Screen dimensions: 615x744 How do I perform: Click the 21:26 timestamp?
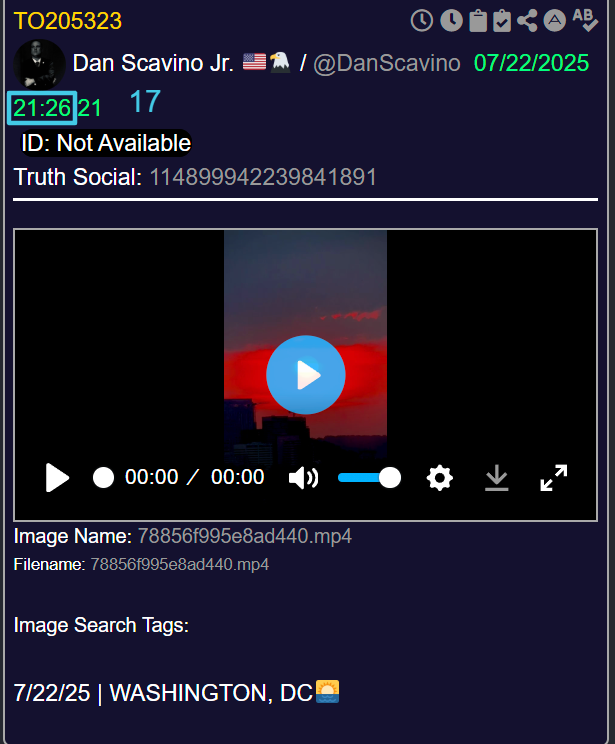[x=42, y=108]
